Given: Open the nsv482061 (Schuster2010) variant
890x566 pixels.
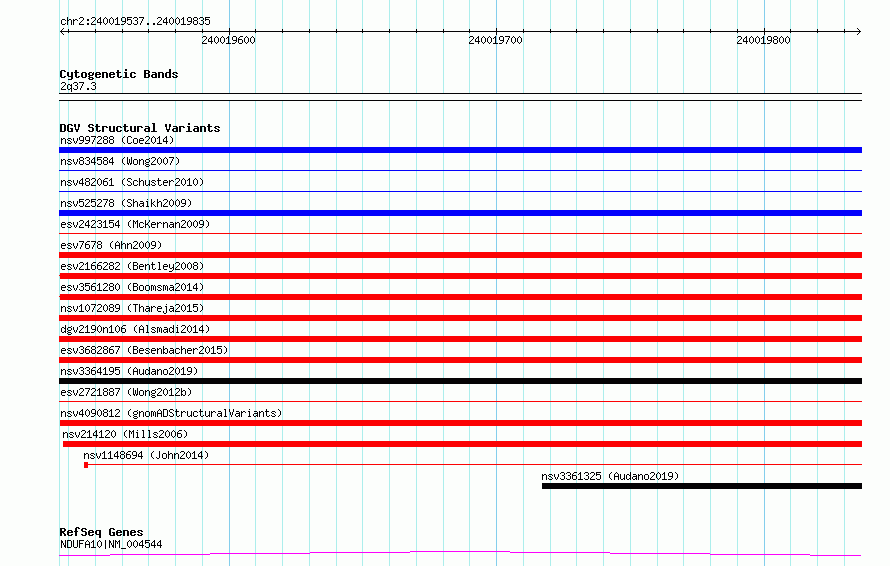Looking at the screenshot, I should (132, 182).
